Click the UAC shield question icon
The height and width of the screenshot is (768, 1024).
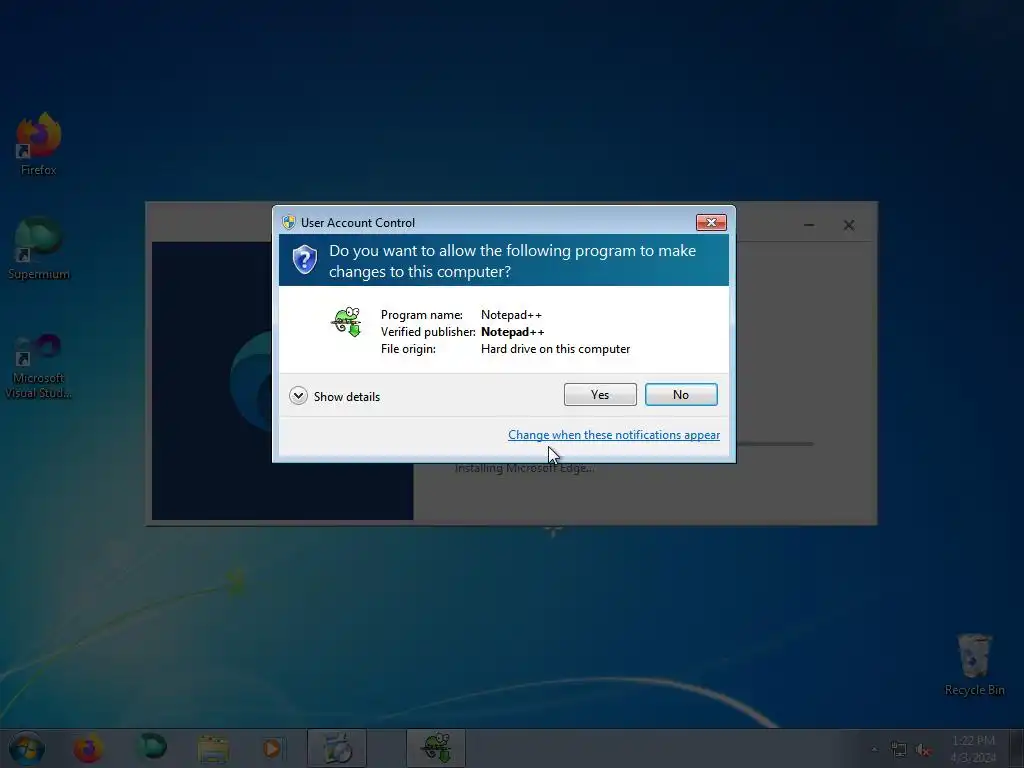pyautogui.click(x=304, y=260)
